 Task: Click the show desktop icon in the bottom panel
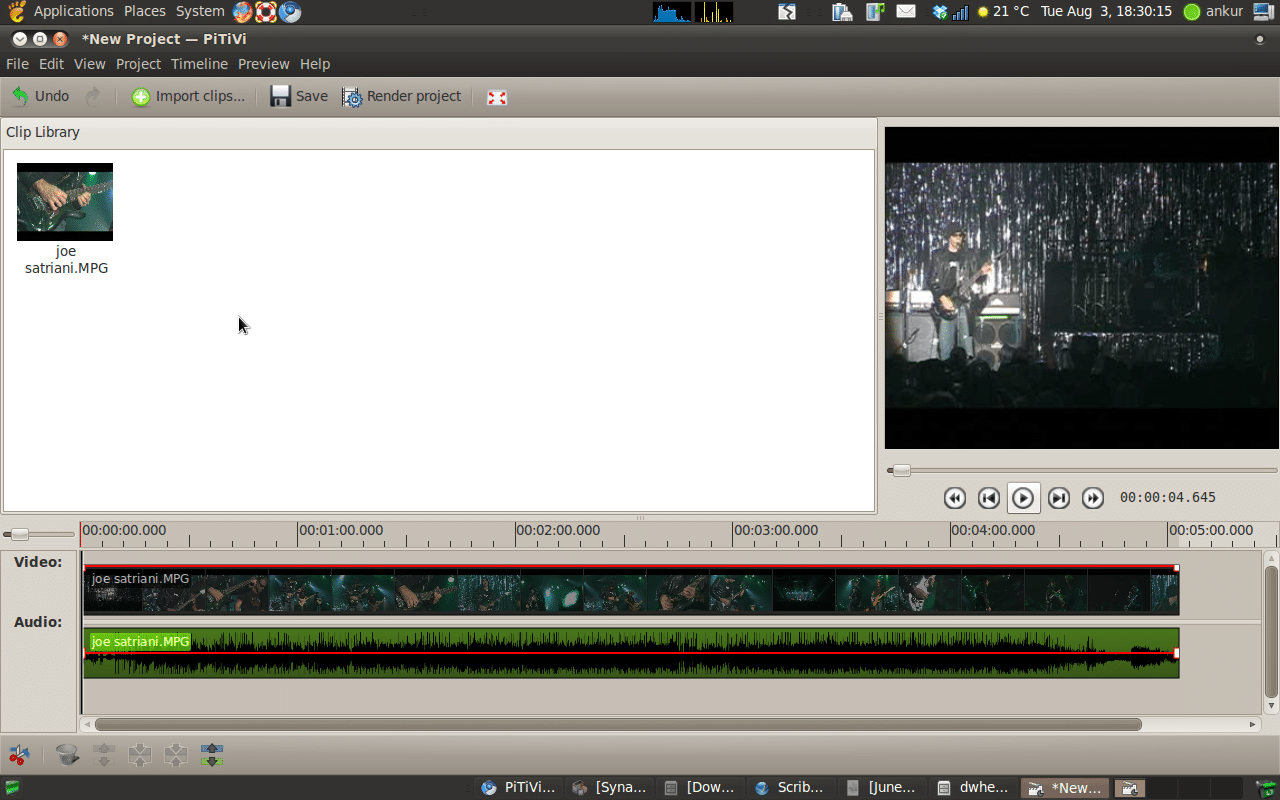[x=13, y=788]
